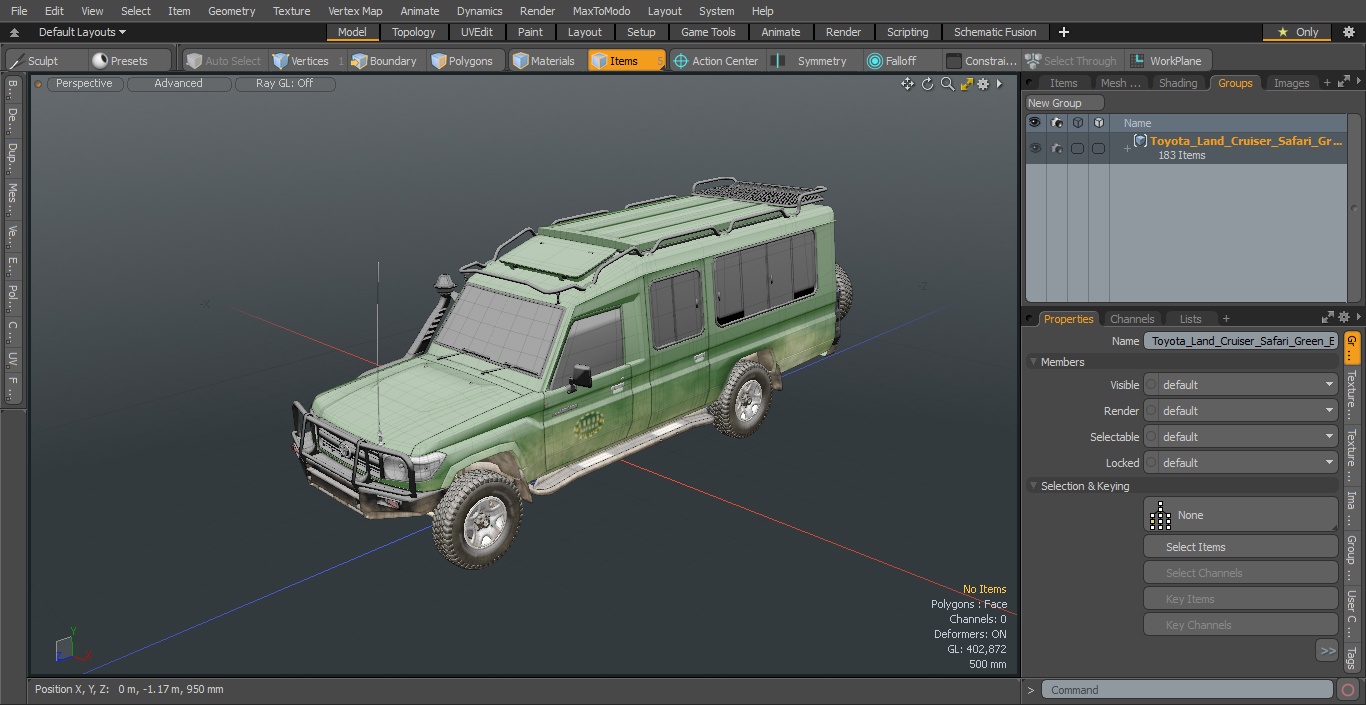Open the Render dropdown

pos(1240,411)
